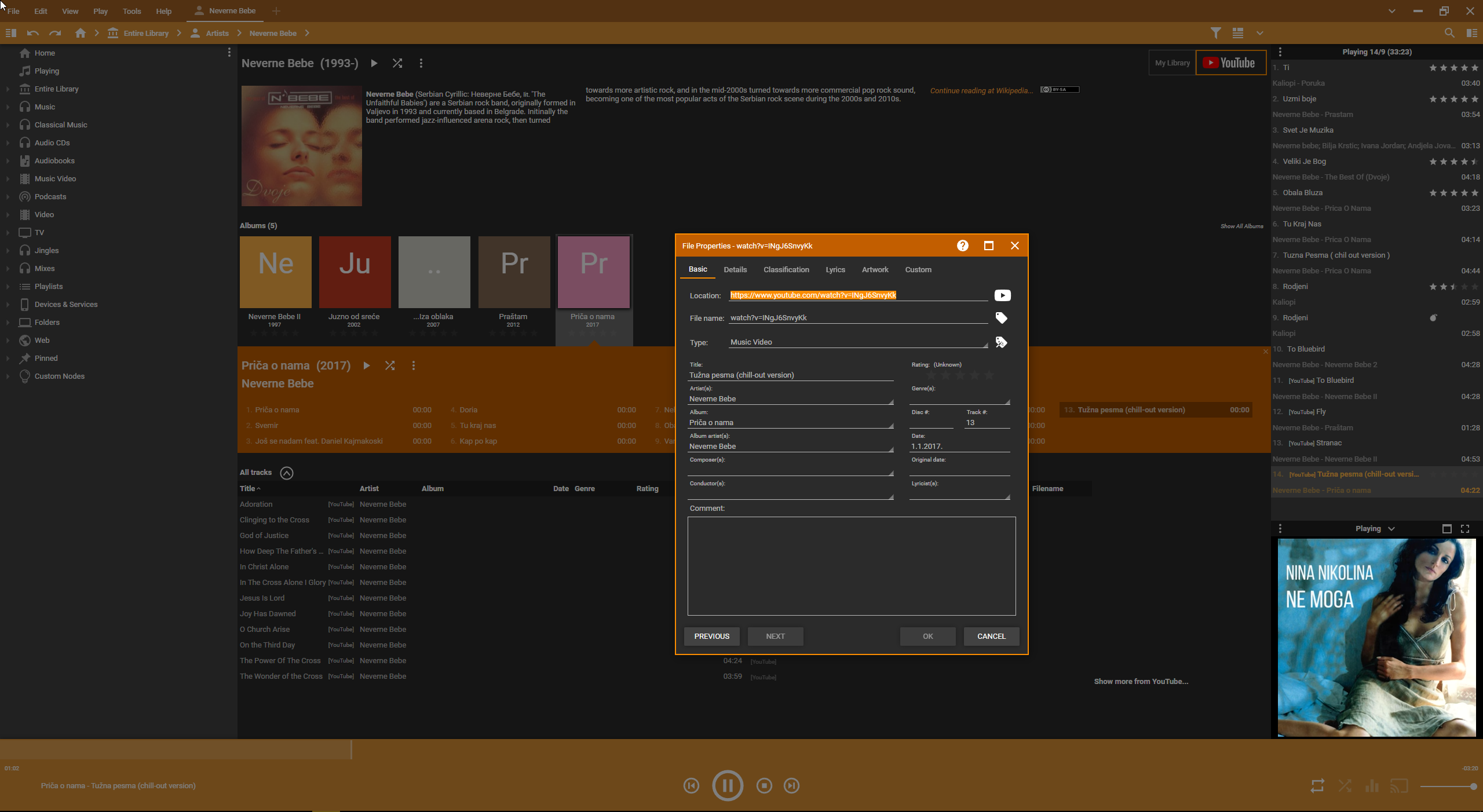Click the YouTube open-link icon beside Location

tap(1002, 295)
